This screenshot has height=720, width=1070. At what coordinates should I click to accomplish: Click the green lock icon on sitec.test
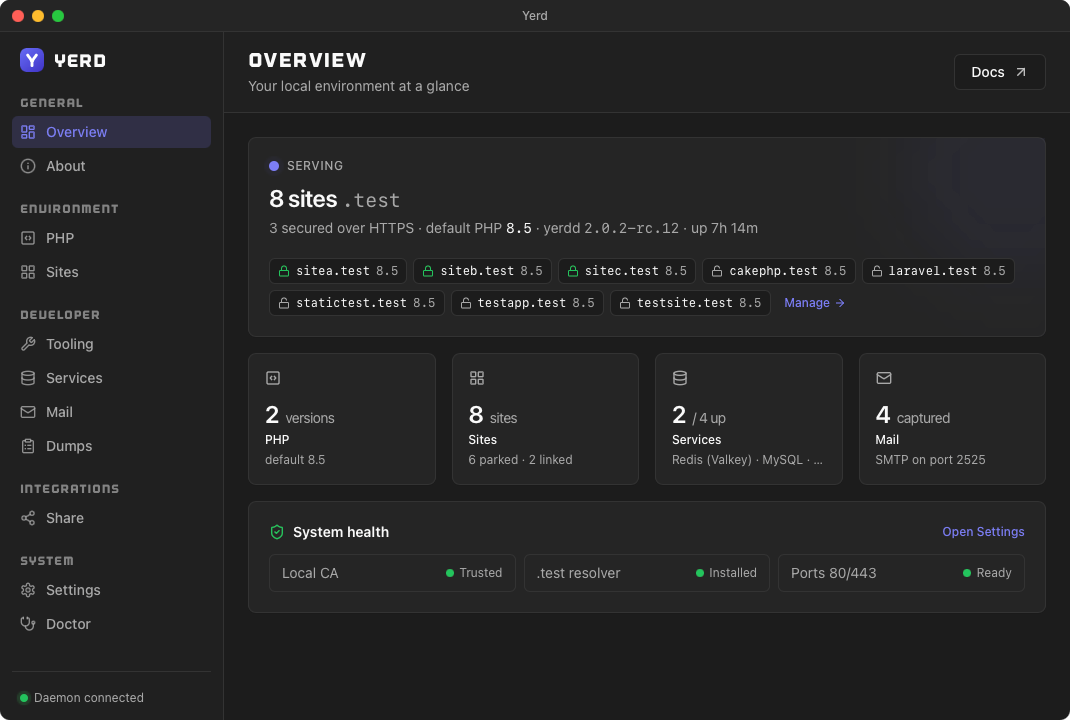(573, 271)
